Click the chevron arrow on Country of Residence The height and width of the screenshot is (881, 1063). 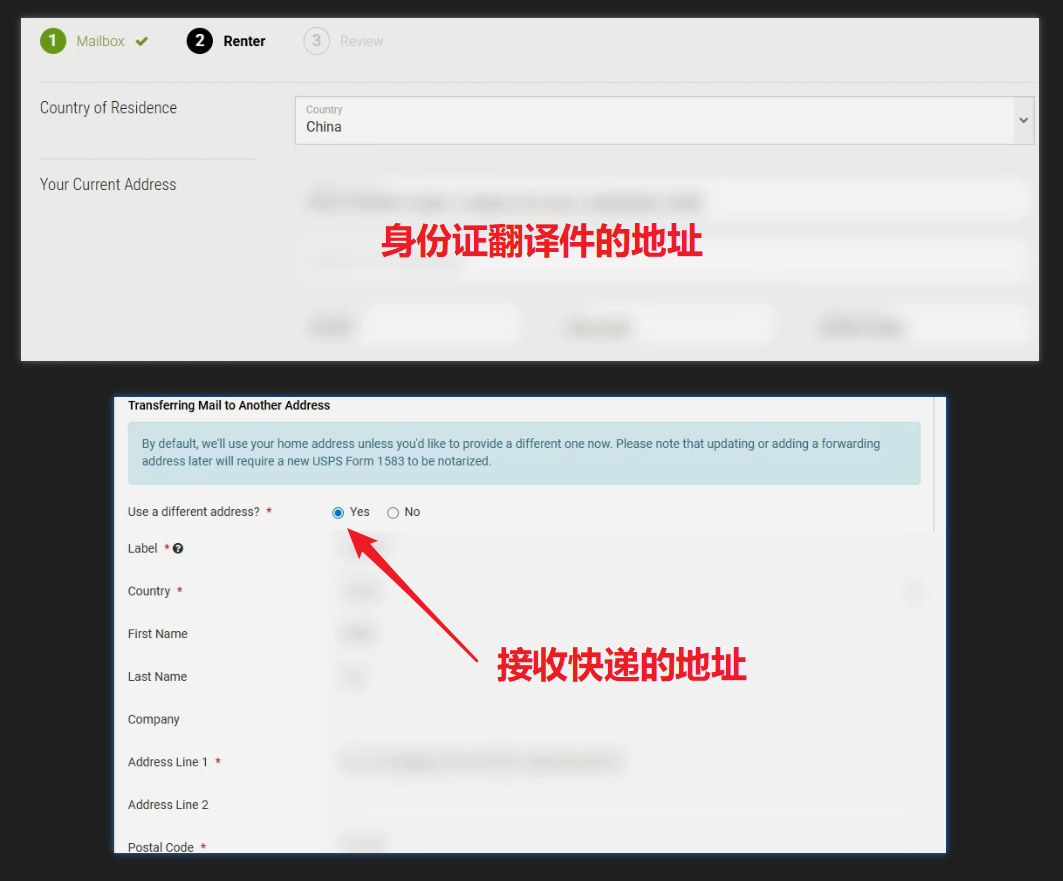point(1022,120)
